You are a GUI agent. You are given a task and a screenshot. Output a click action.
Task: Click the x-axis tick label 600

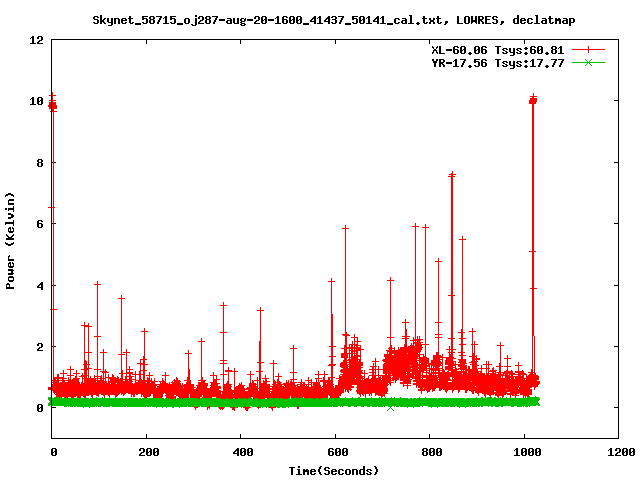[338, 452]
